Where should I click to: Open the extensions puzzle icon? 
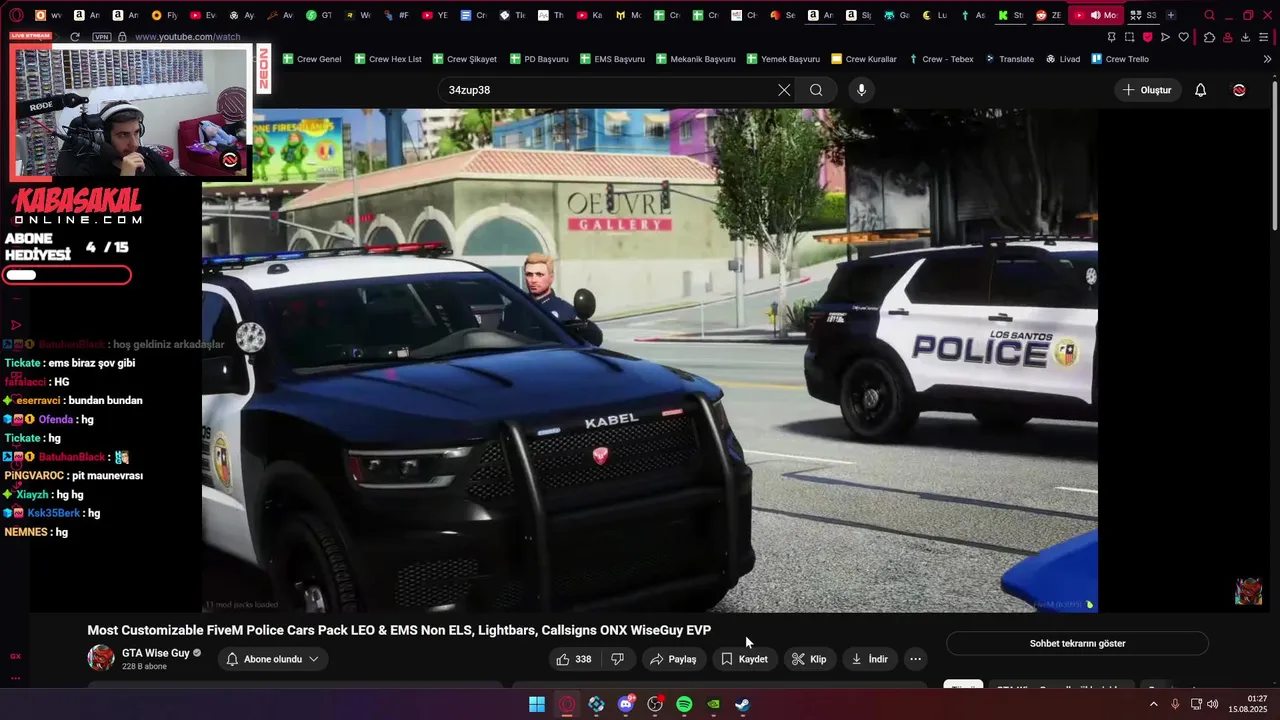tap(1209, 37)
